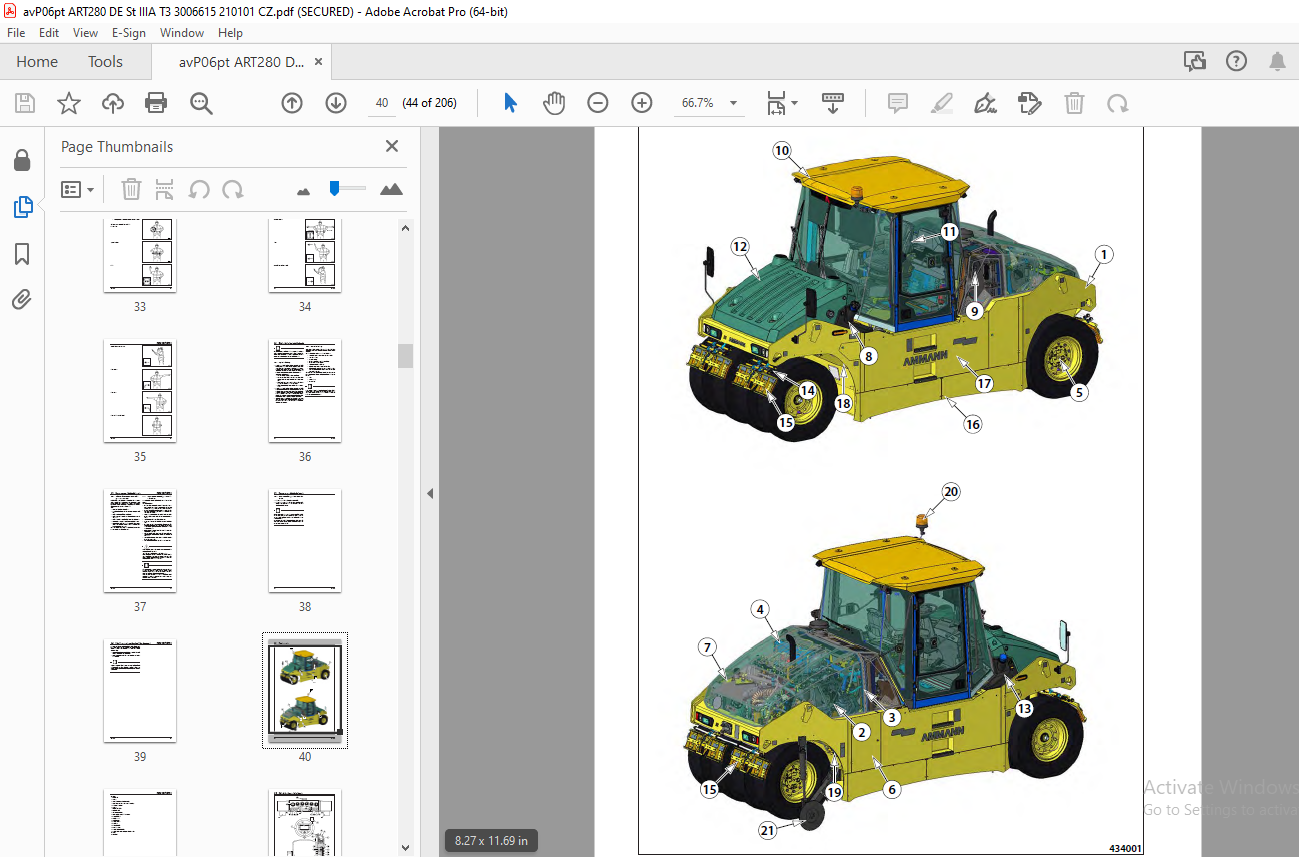Select the highlighter pen tool
This screenshot has width=1299, height=857.
point(941,103)
